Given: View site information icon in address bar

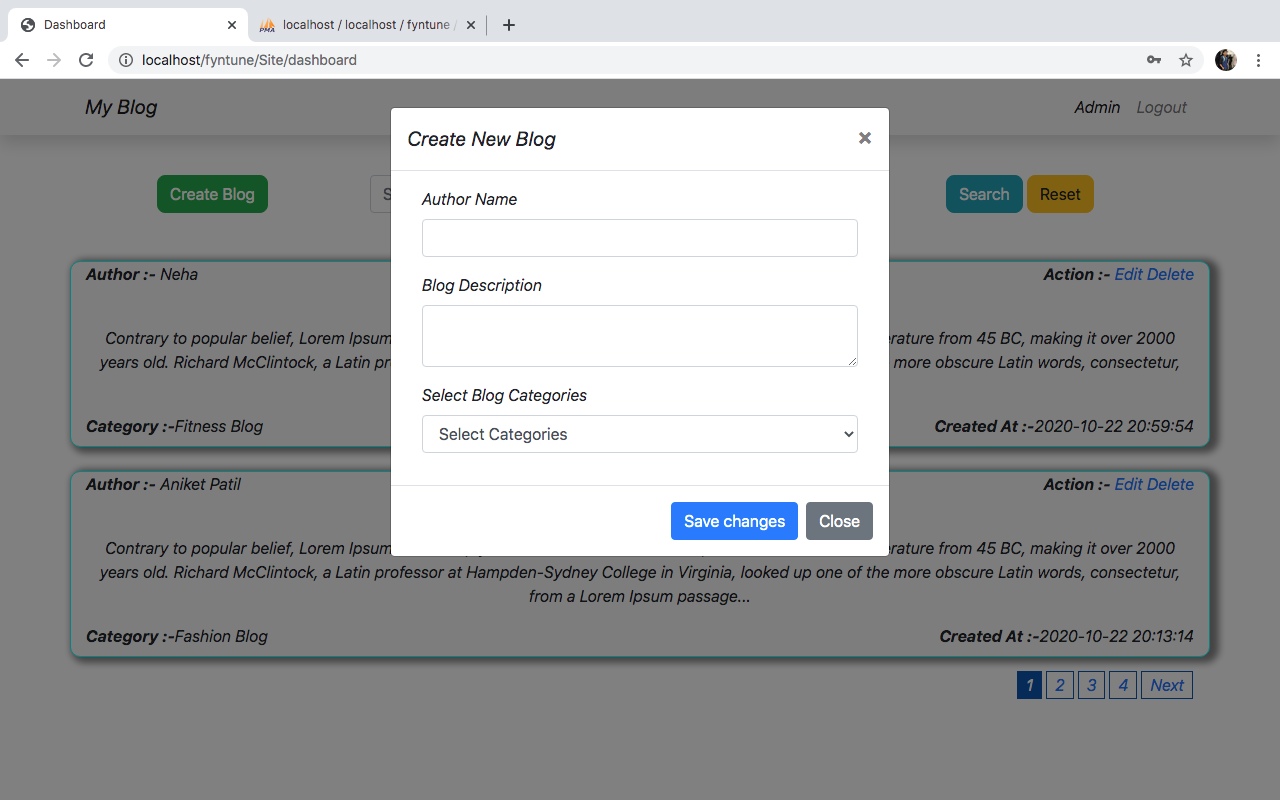Looking at the screenshot, I should [126, 60].
